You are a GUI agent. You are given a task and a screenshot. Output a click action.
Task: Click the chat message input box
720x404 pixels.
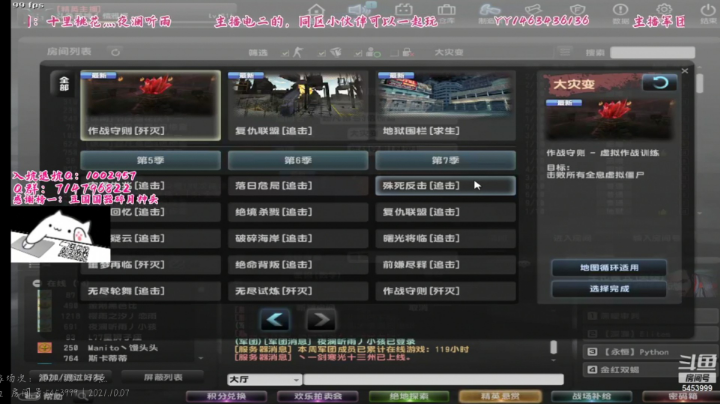click(433, 380)
